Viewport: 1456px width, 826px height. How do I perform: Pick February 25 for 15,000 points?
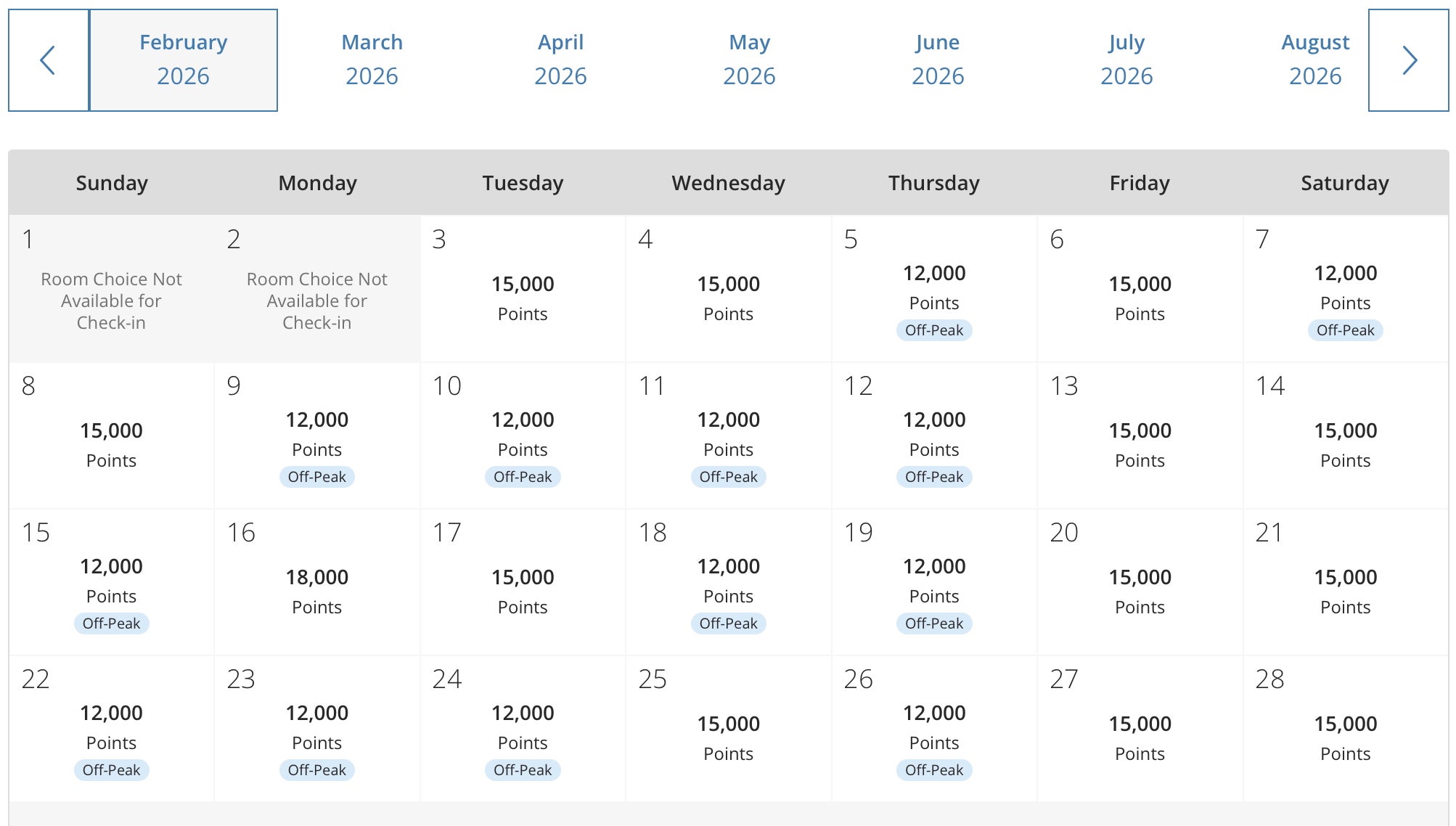click(x=728, y=729)
